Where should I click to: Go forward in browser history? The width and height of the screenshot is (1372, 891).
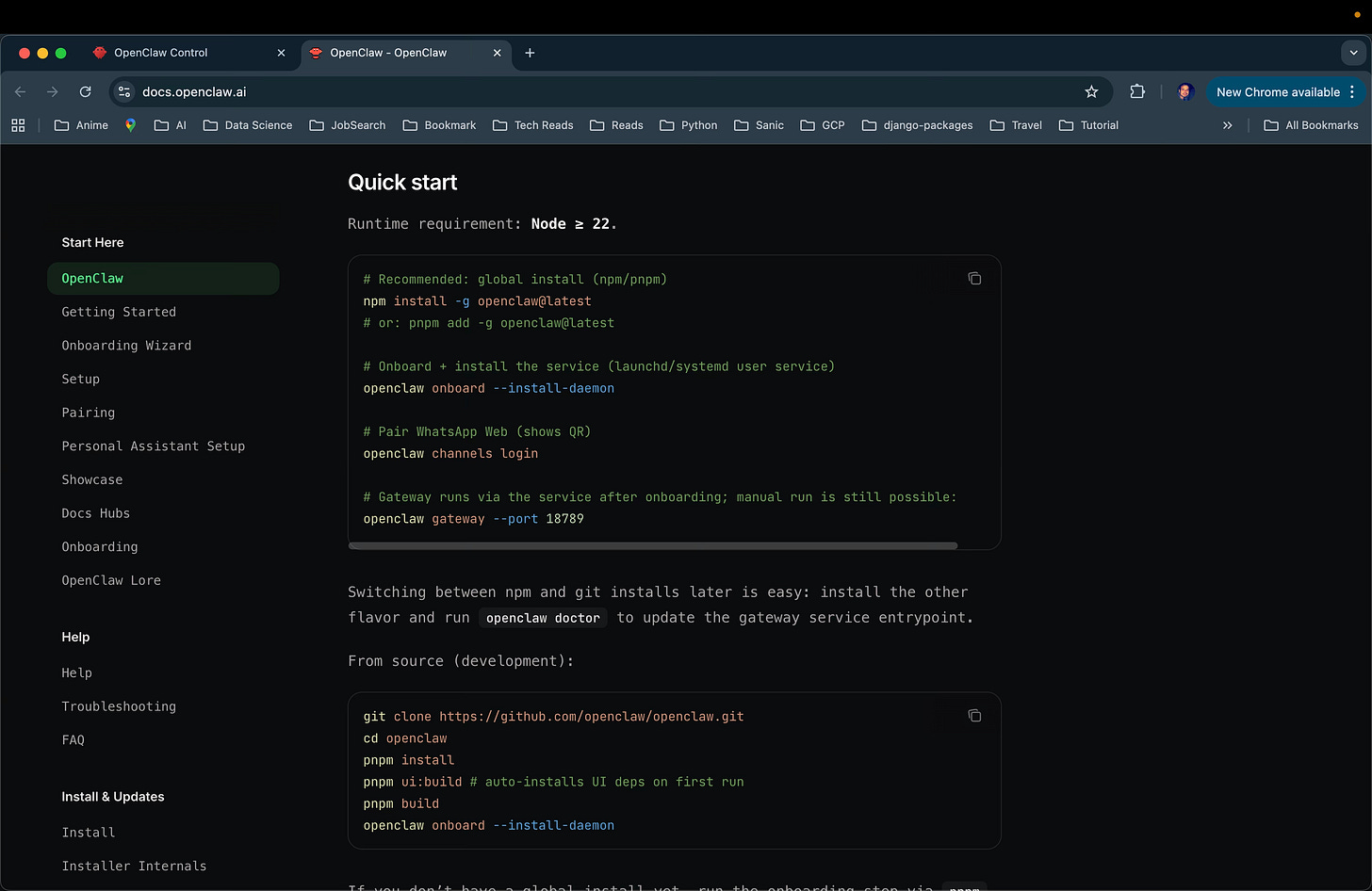pyautogui.click(x=53, y=91)
